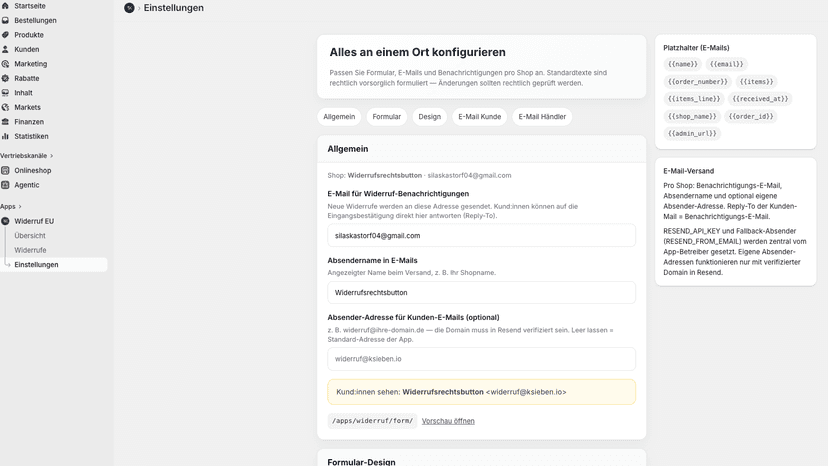Click the {{email}} placeholder chip
828x466 pixels.
click(x=727, y=64)
